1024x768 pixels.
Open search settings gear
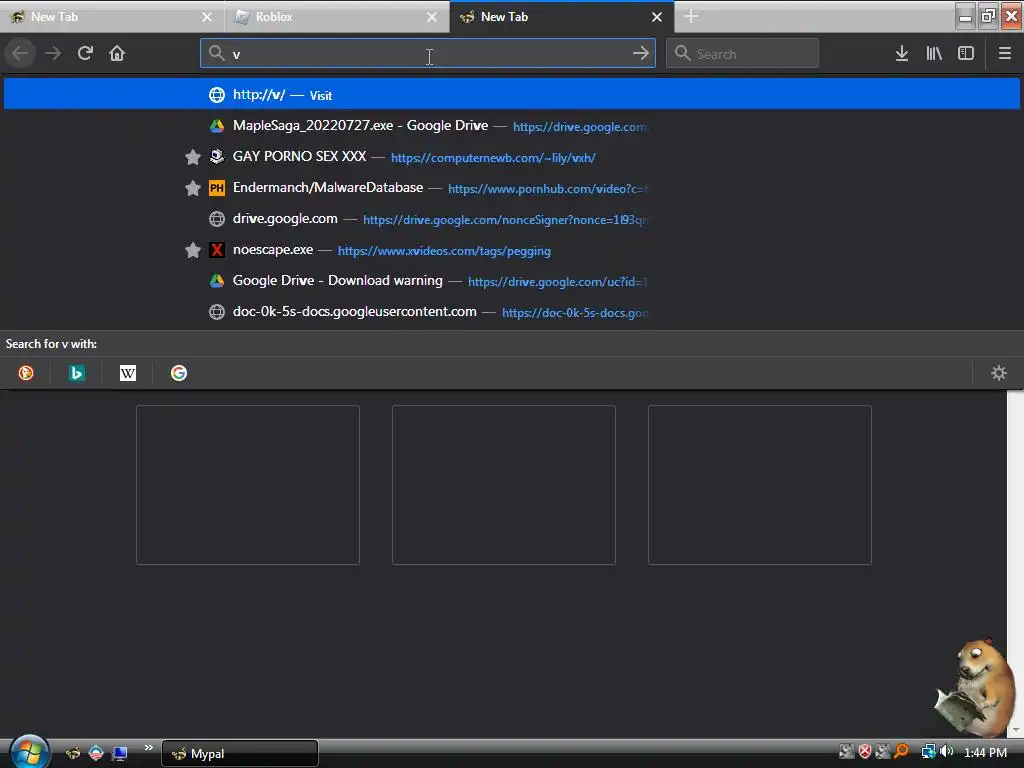tap(999, 373)
